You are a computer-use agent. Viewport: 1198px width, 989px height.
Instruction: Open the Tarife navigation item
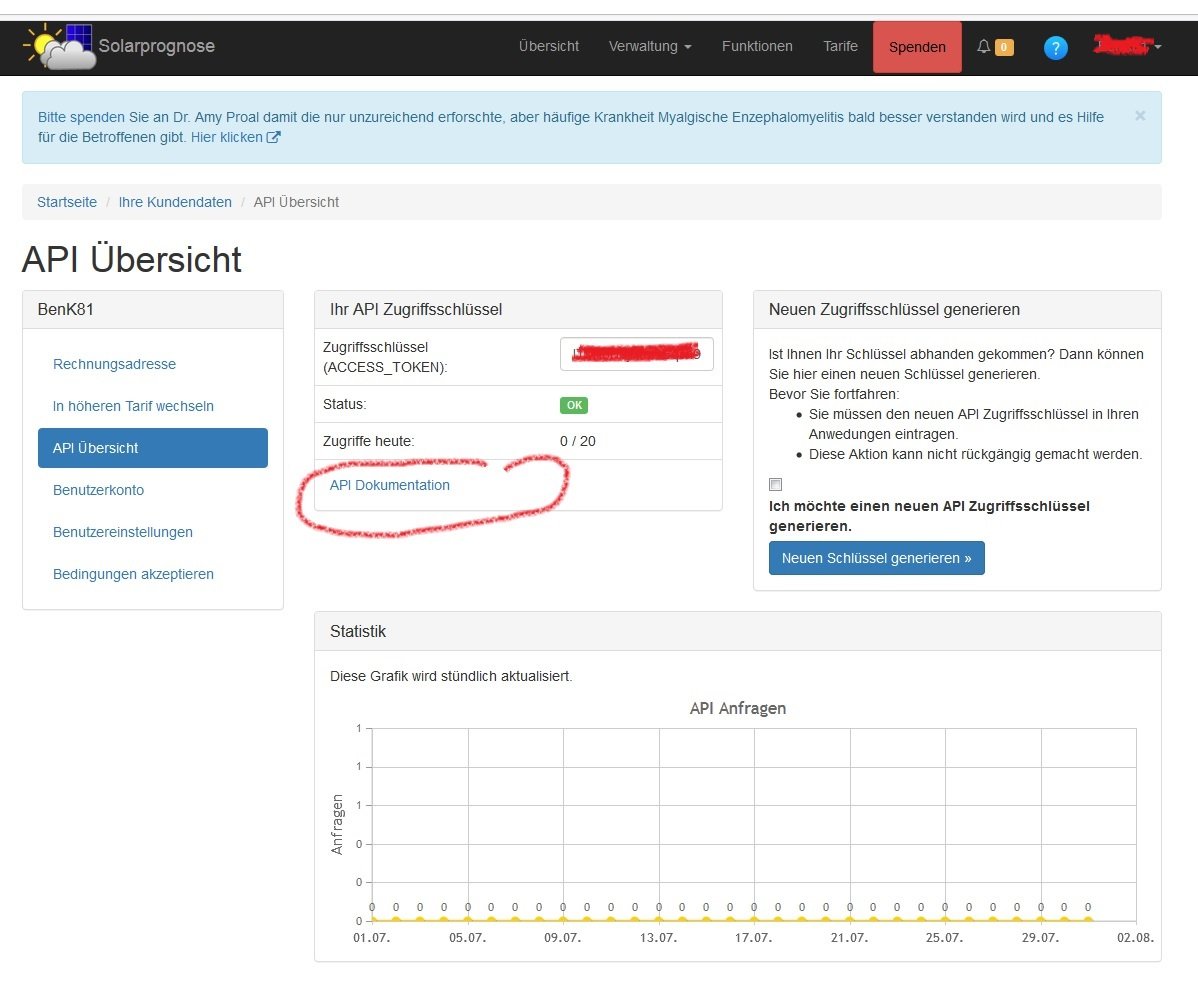[840, 46]
